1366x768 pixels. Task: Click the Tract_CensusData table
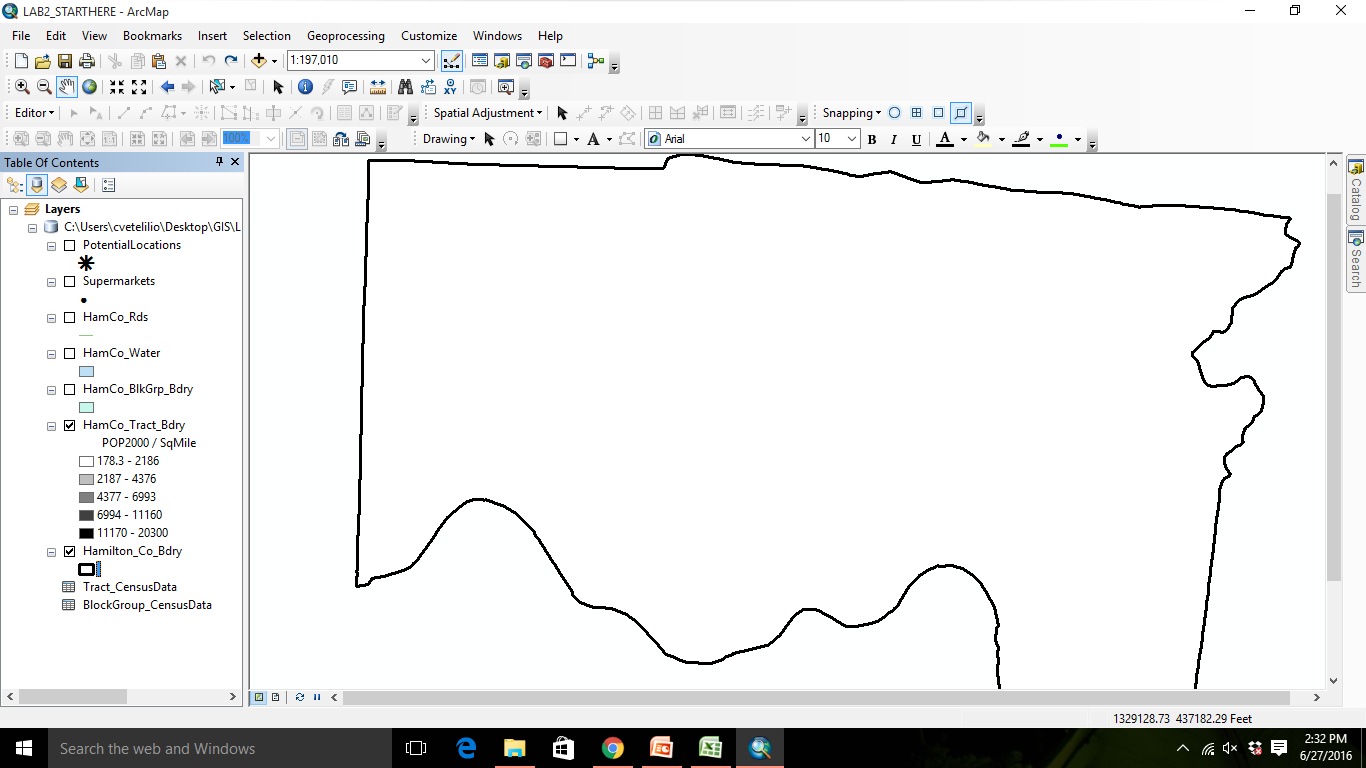[x=130, y=587]
